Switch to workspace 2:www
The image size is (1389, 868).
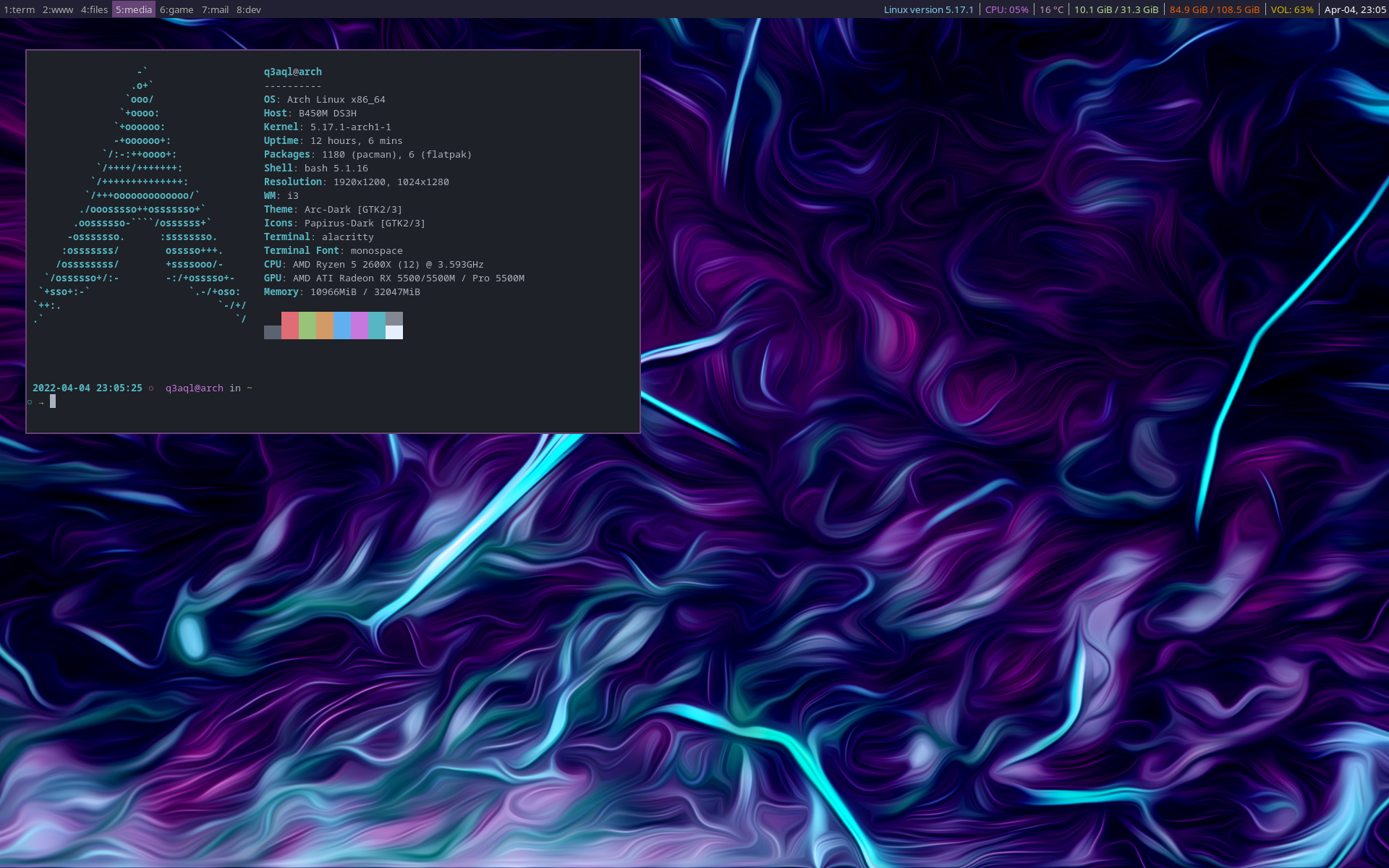[58, 9]
